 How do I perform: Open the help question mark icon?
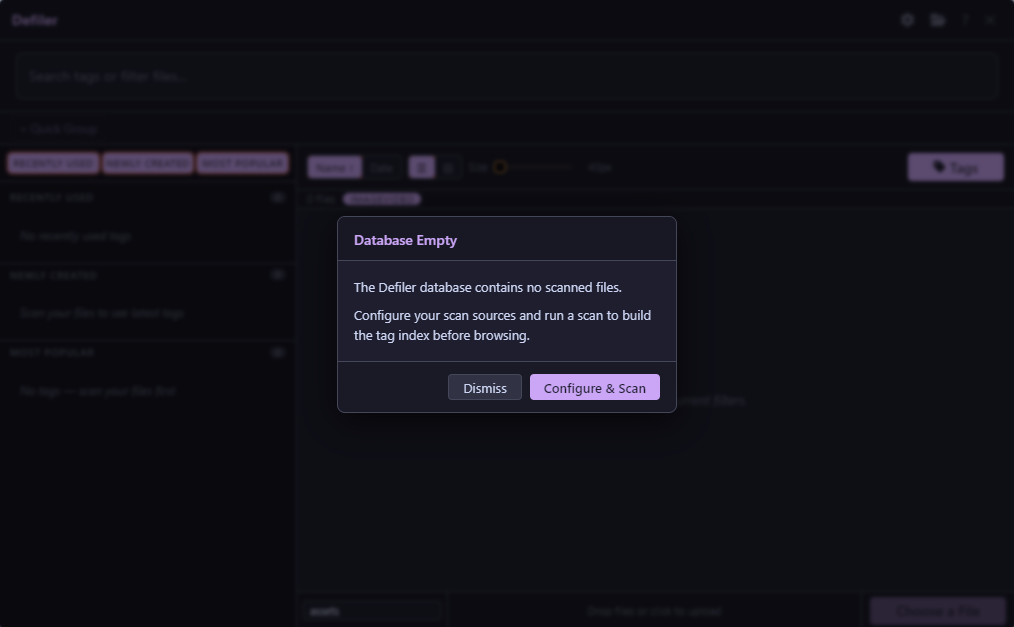point(965,20)
